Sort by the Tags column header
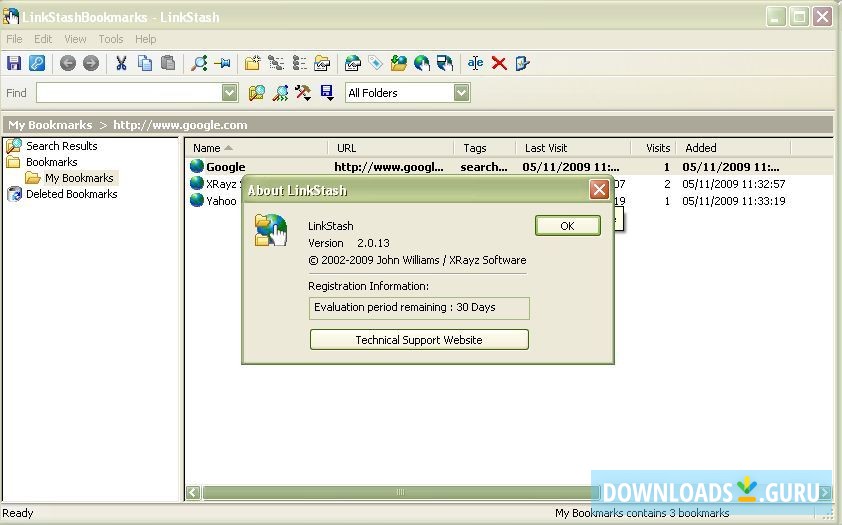The height and width of the screenshot is (525, 842). click(x=485, y=148)
